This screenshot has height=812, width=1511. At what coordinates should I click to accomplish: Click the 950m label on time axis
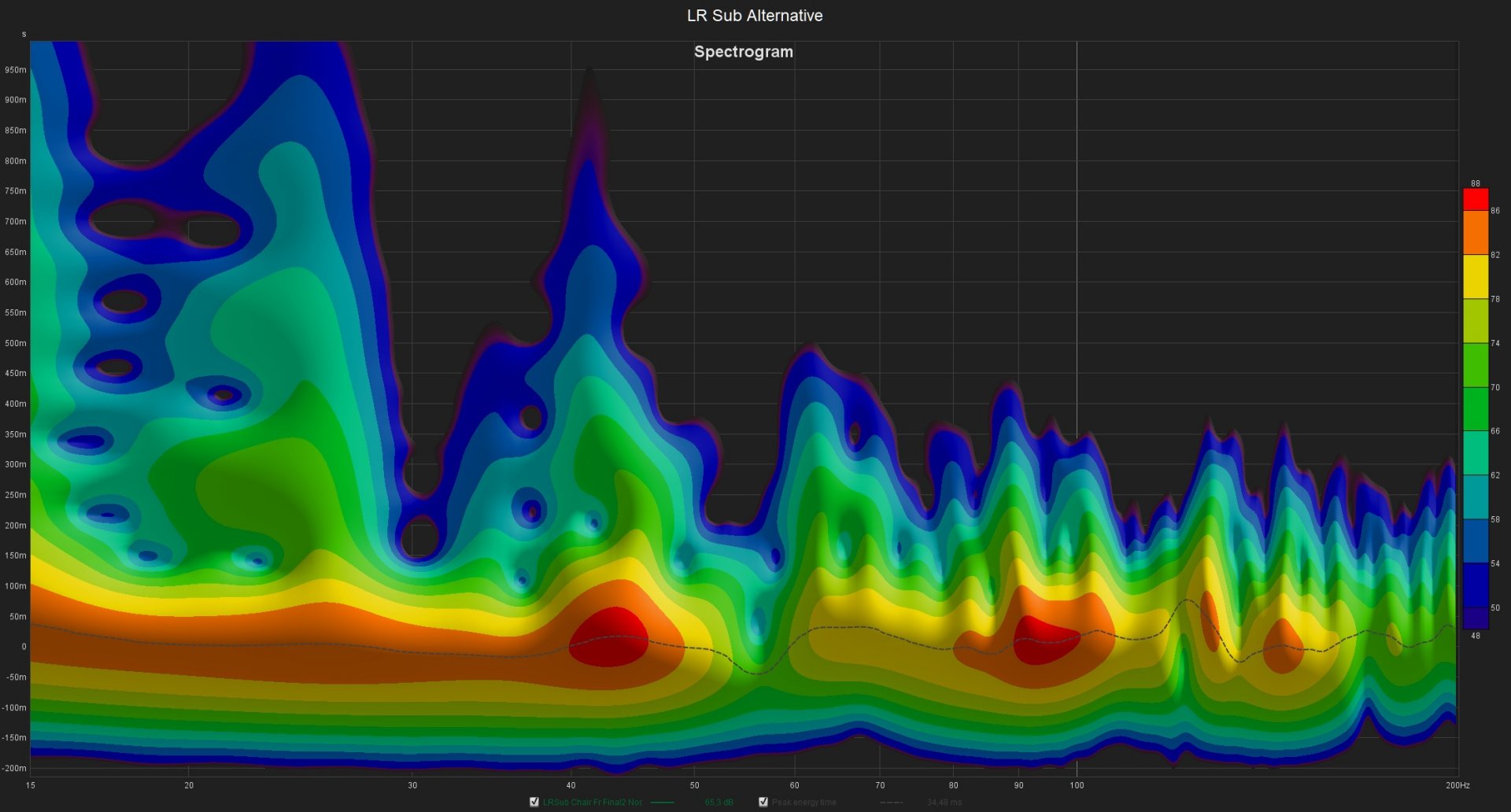(16, 70)
